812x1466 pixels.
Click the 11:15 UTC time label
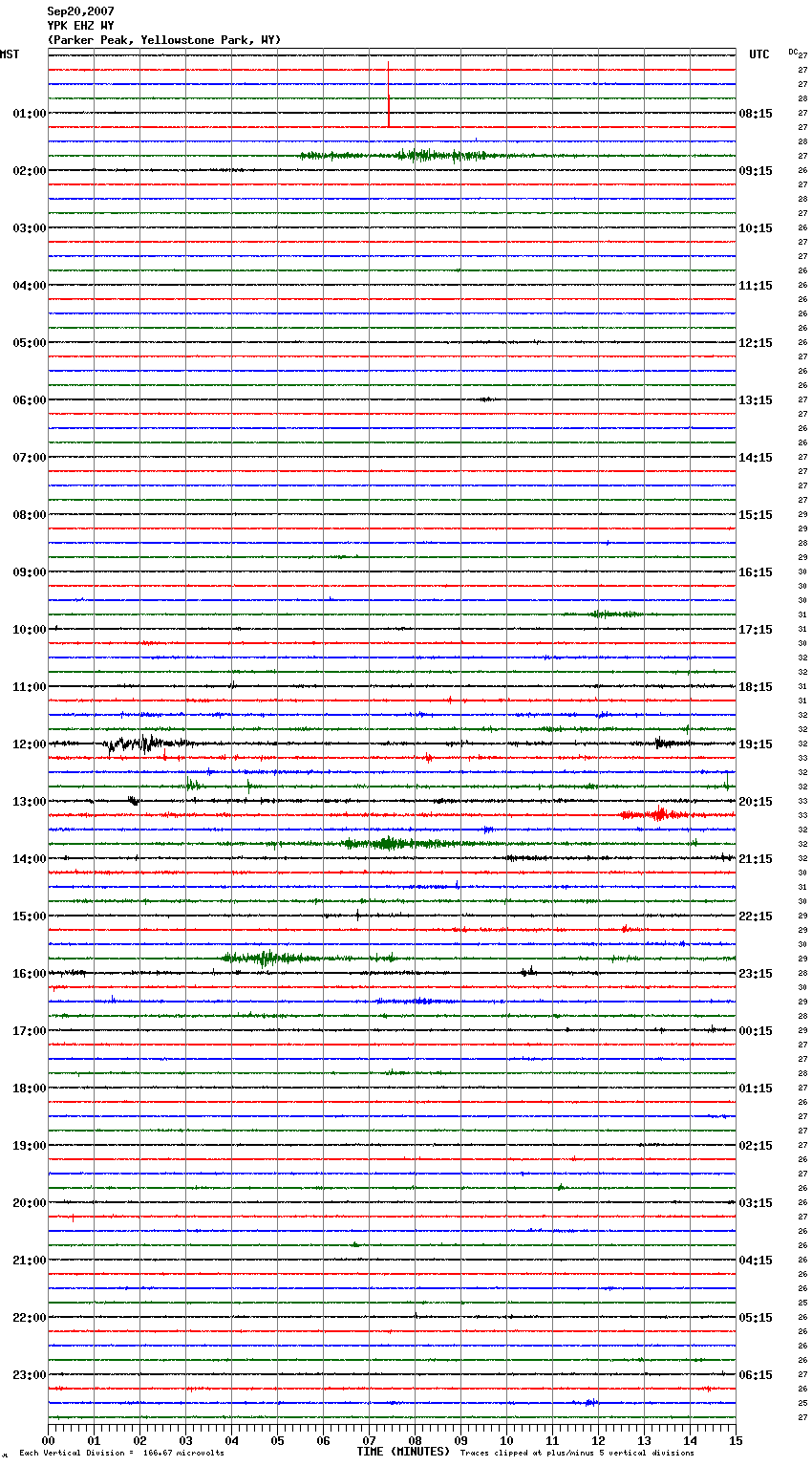(x=756, y=286)
